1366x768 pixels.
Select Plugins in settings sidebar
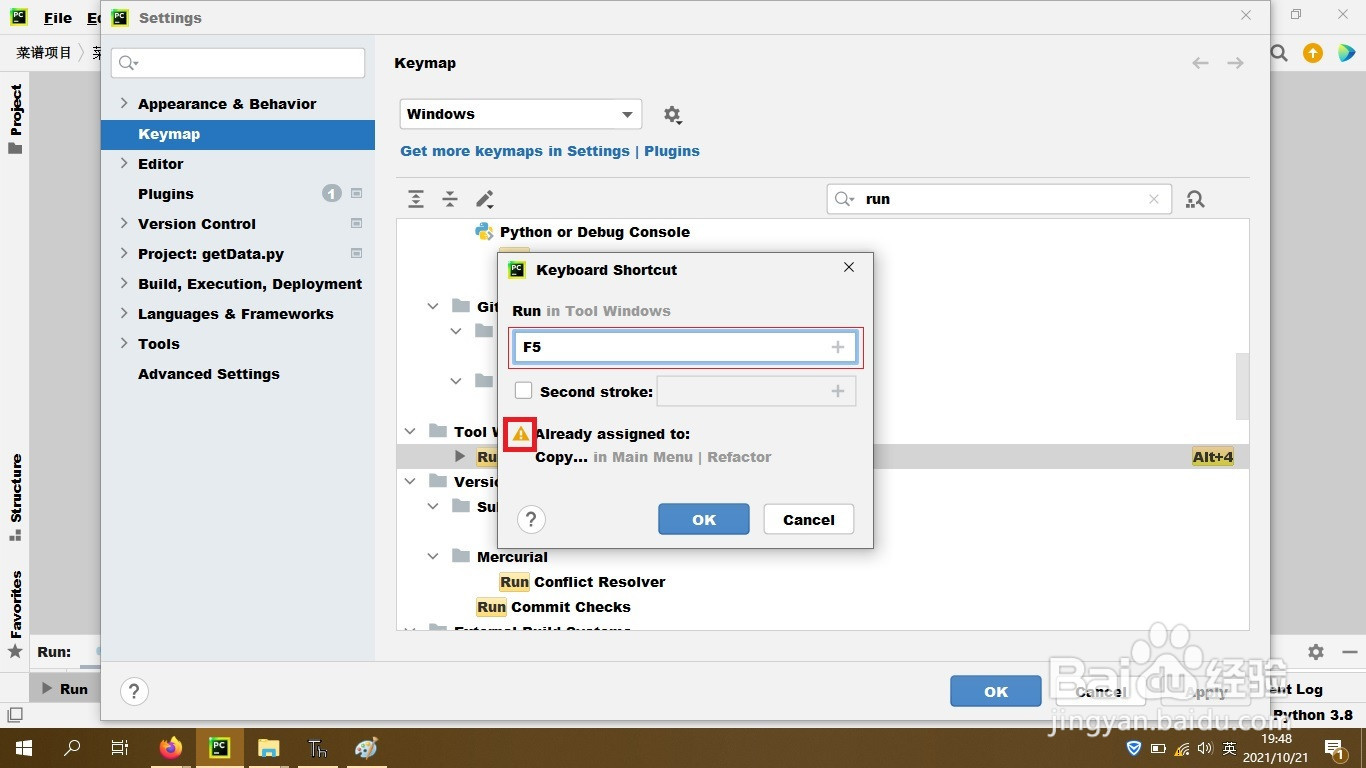[166, 194]
